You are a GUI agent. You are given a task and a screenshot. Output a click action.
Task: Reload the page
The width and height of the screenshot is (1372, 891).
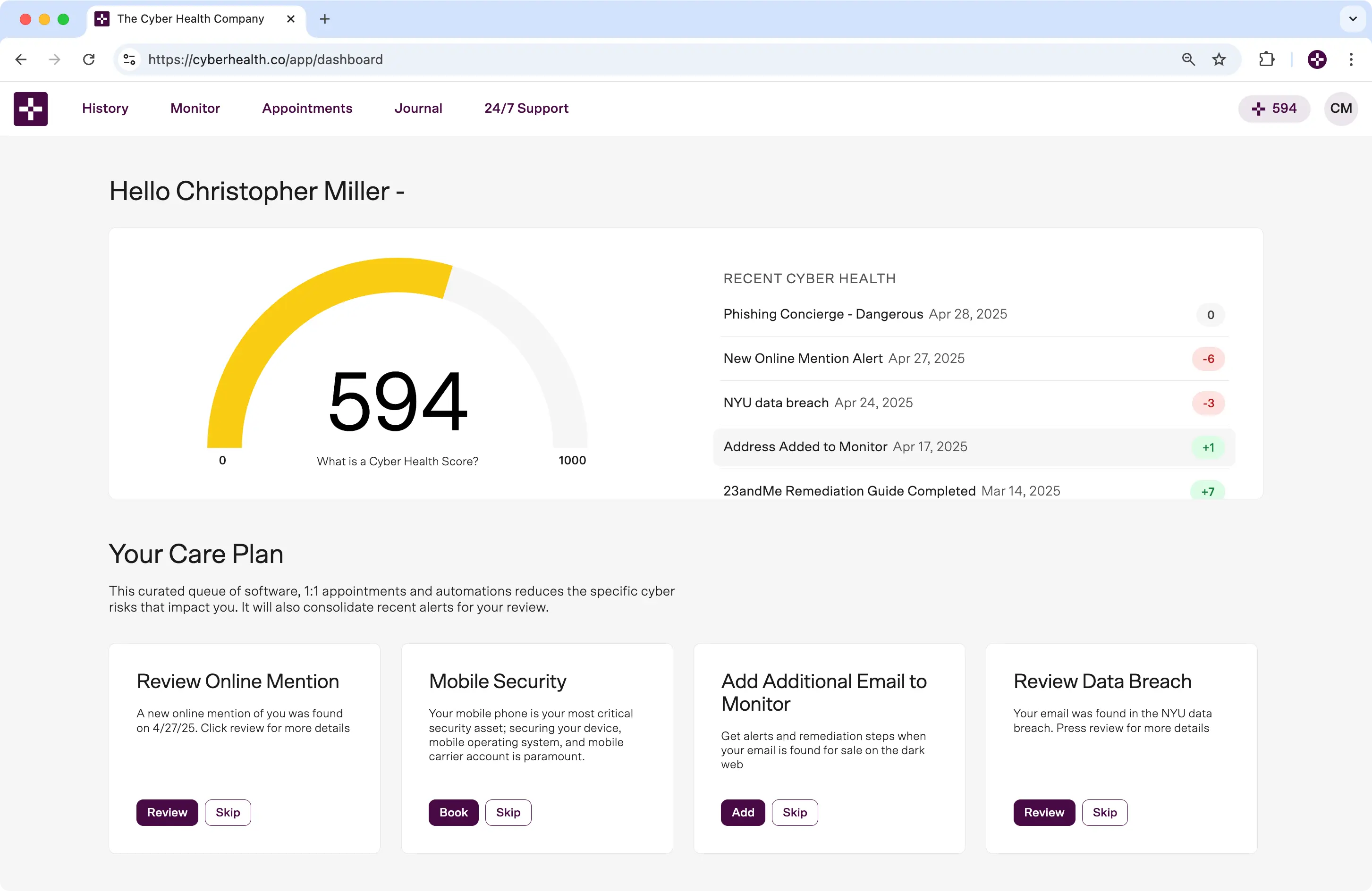pos(89,59)
